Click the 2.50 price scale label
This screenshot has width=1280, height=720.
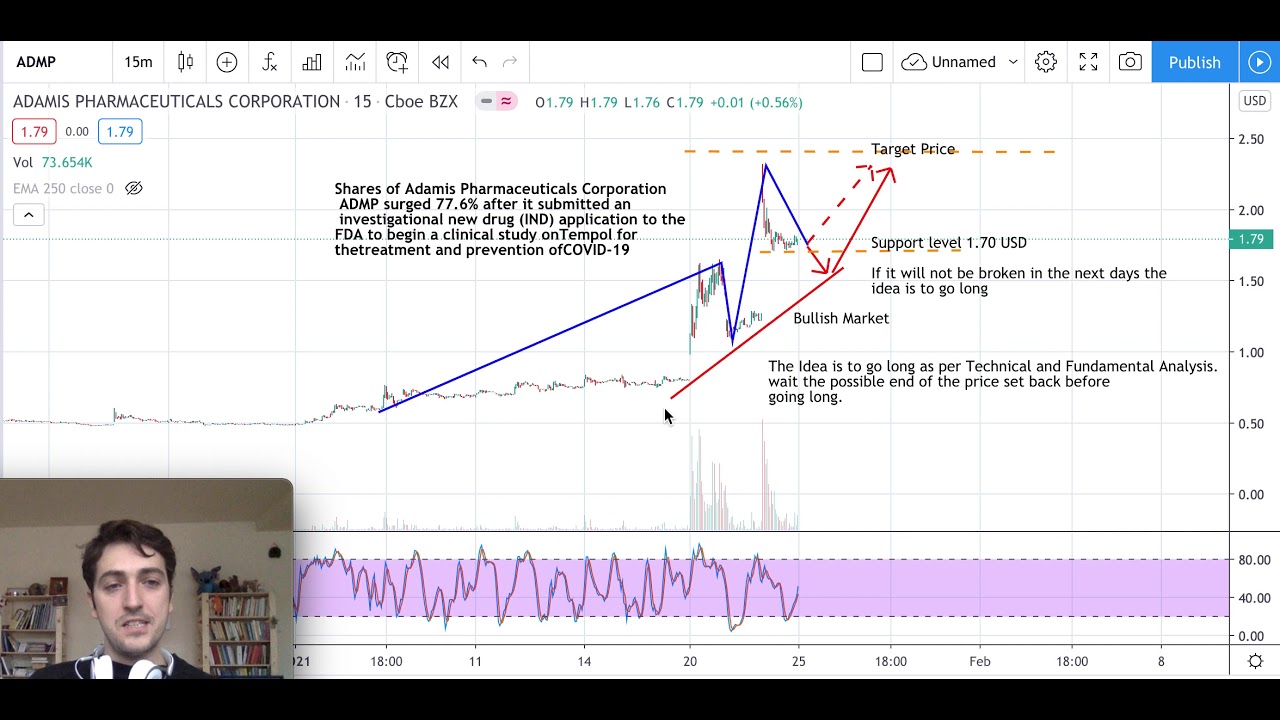click(1253, 139)
